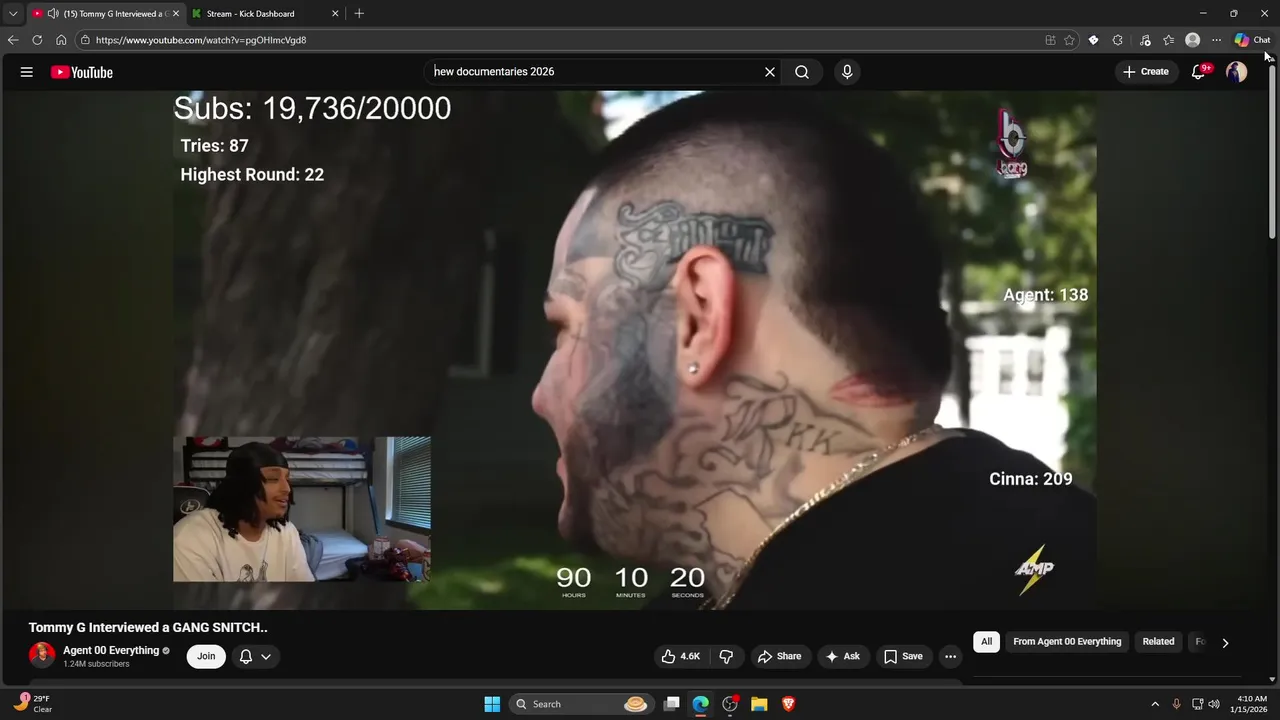View site information lock icon in address bar
The height and width of the screenshot is (720, 1280).
point(86,40)
